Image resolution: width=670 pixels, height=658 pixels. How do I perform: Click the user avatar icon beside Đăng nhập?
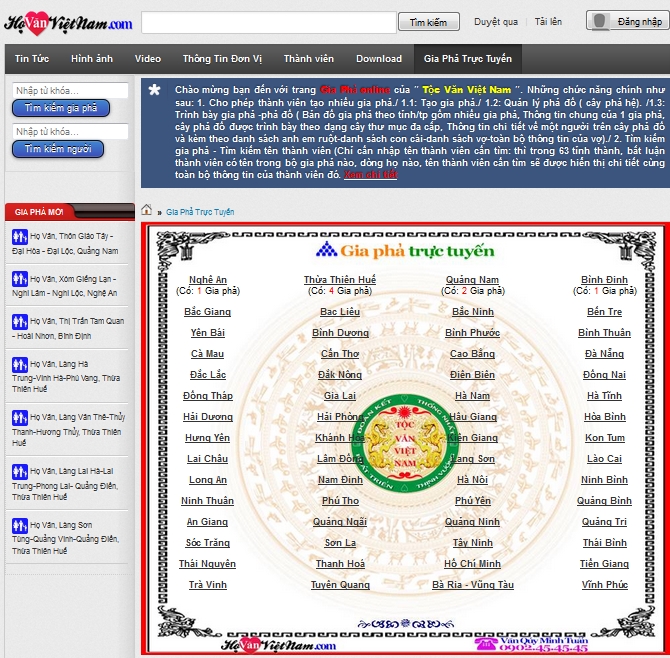click(x=599, y=21)
